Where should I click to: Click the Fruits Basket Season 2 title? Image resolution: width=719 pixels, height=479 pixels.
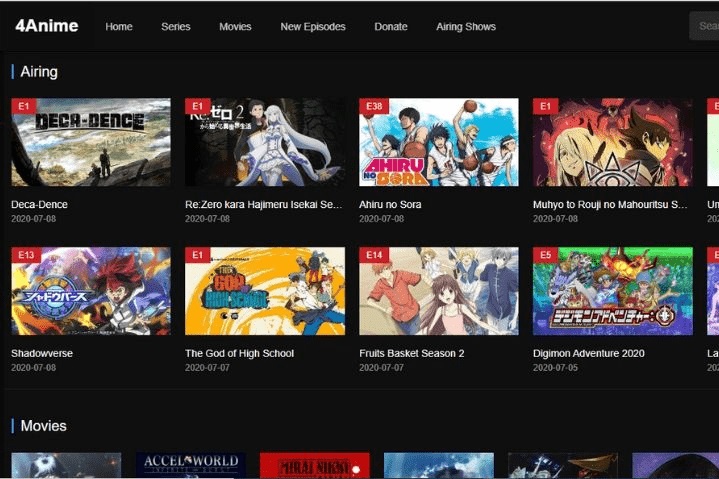tap(412, 353)
